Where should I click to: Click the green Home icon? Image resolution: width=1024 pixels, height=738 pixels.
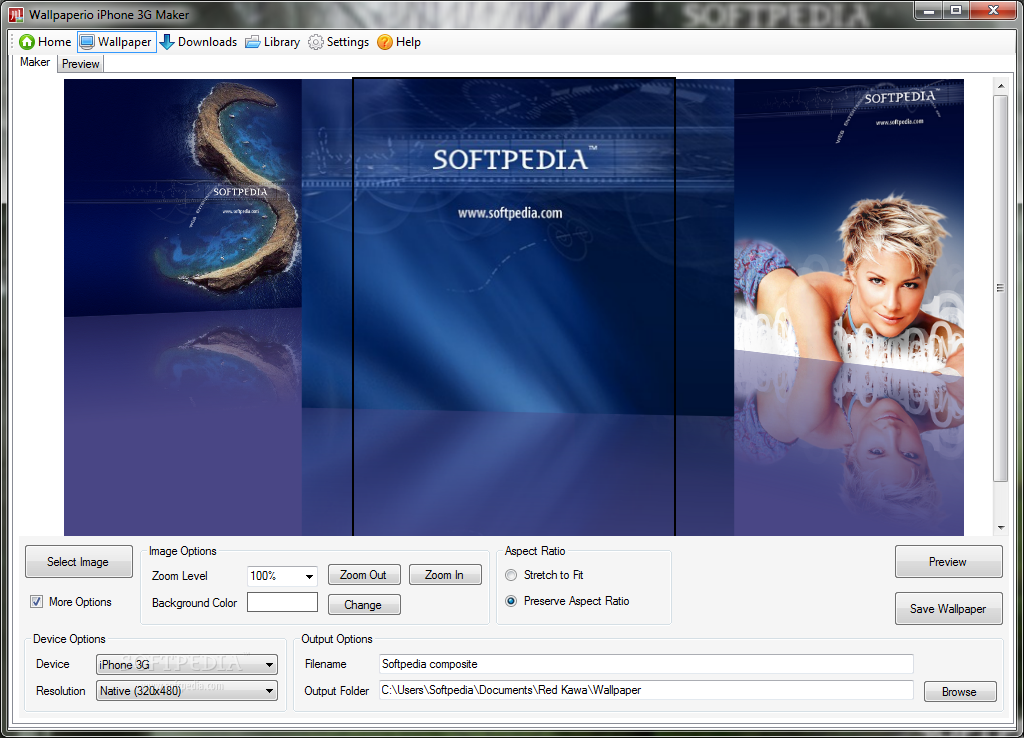[x=27, y=42]
